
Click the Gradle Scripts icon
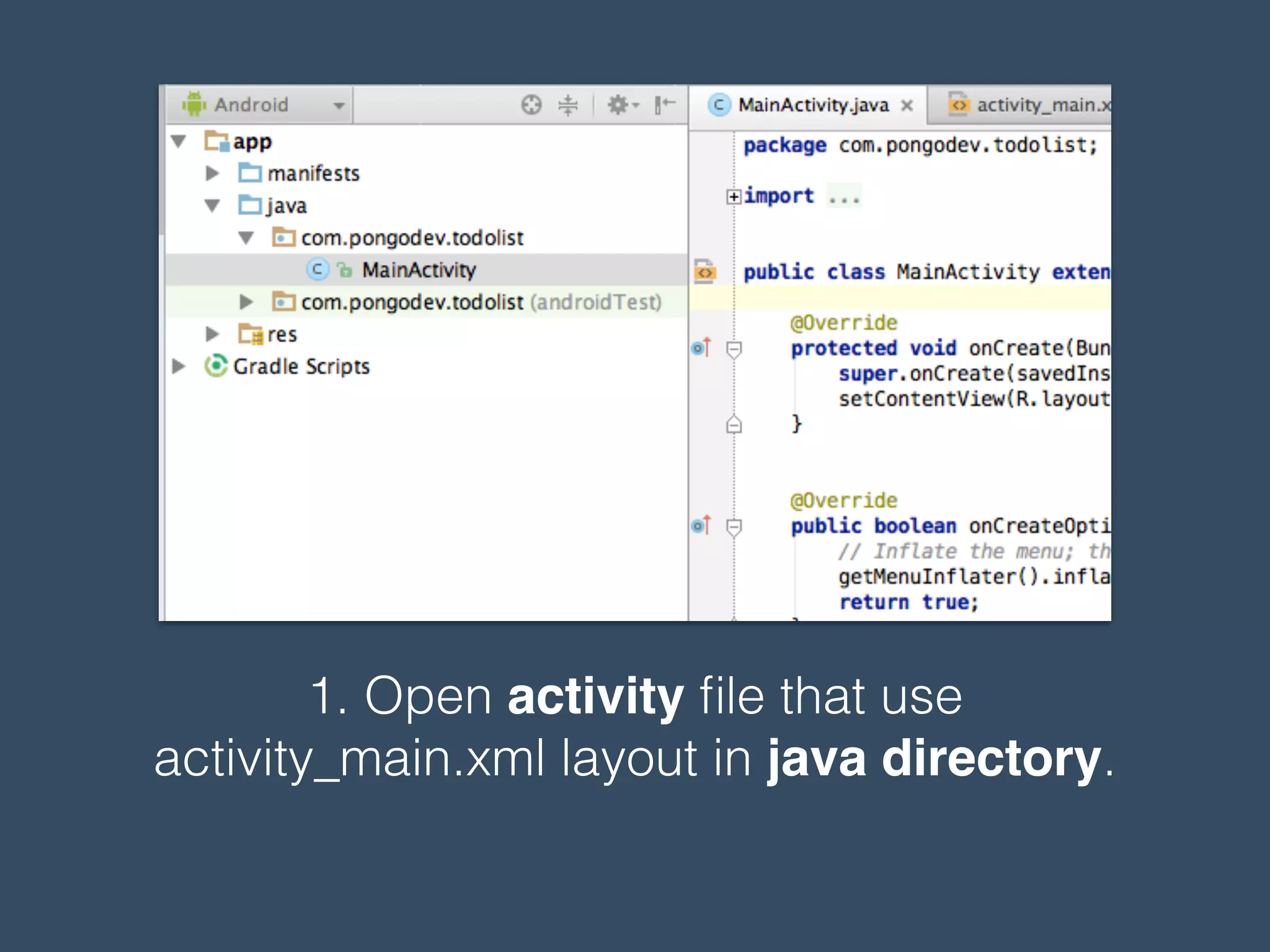pyautogui.click(x=216, y=366)
